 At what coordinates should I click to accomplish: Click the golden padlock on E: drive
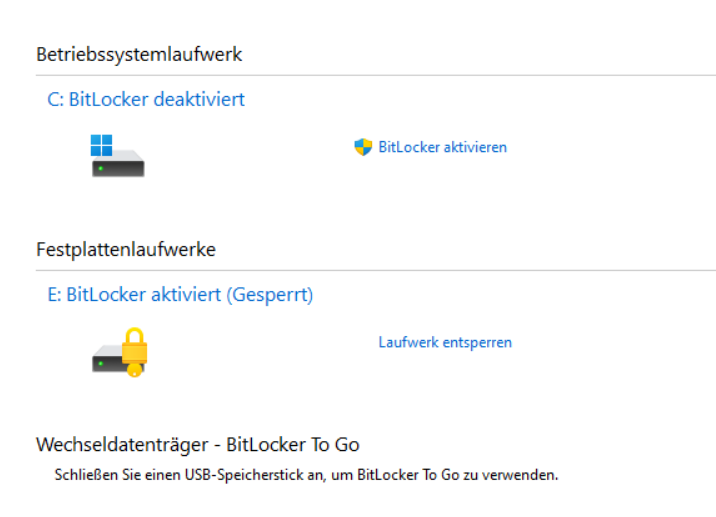(x=134, y=348)
